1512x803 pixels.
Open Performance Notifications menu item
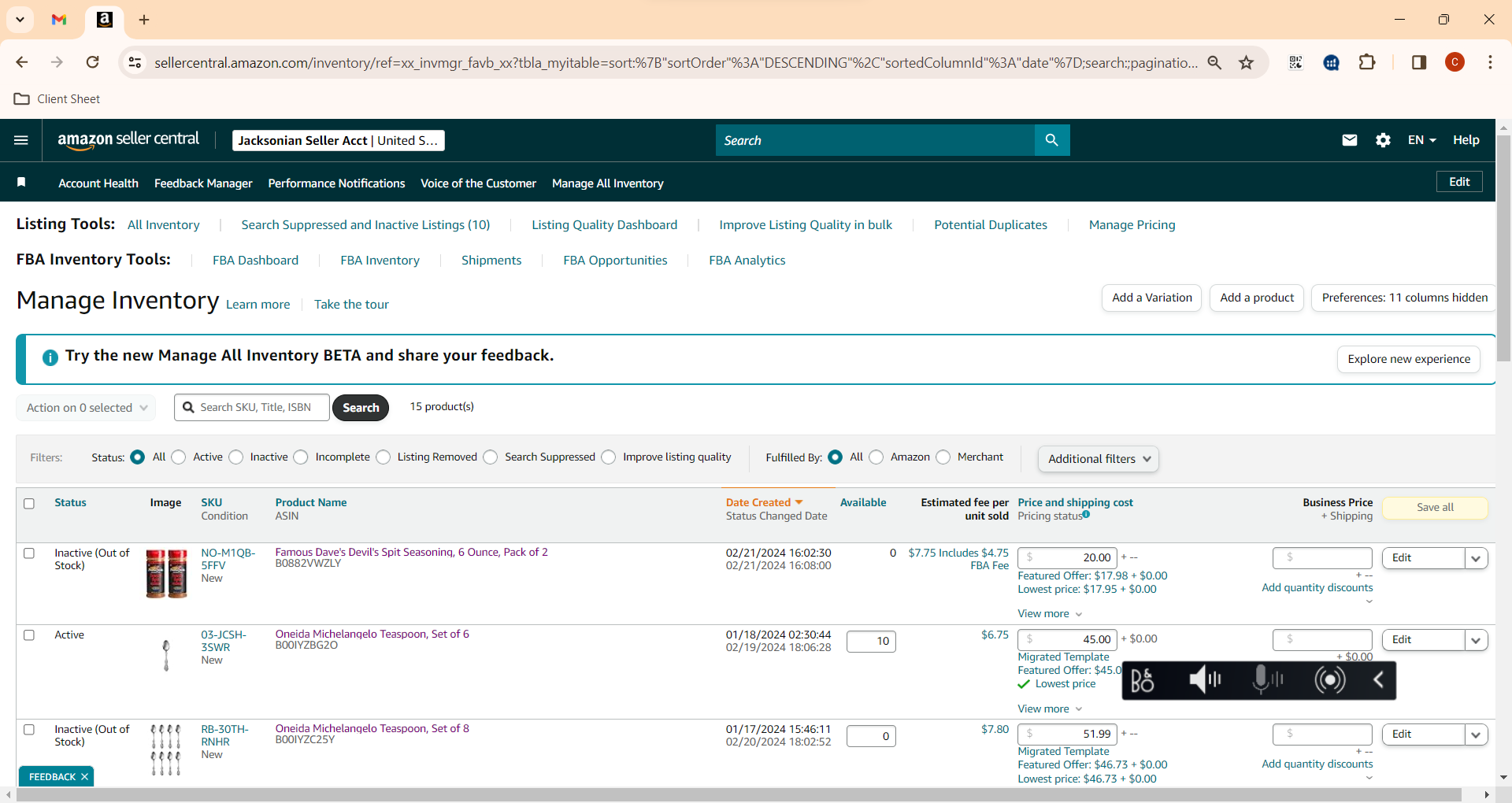(336, 183)
